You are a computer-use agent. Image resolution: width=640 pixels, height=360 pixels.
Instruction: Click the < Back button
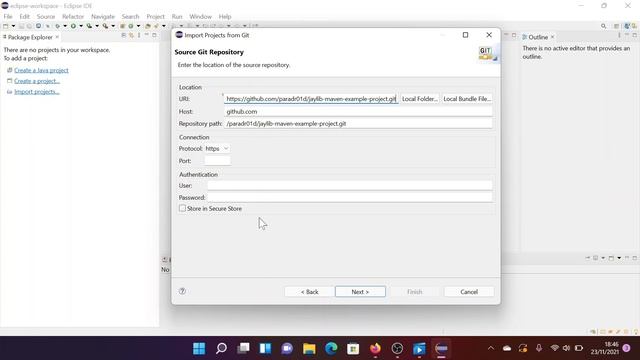point(309,292)
